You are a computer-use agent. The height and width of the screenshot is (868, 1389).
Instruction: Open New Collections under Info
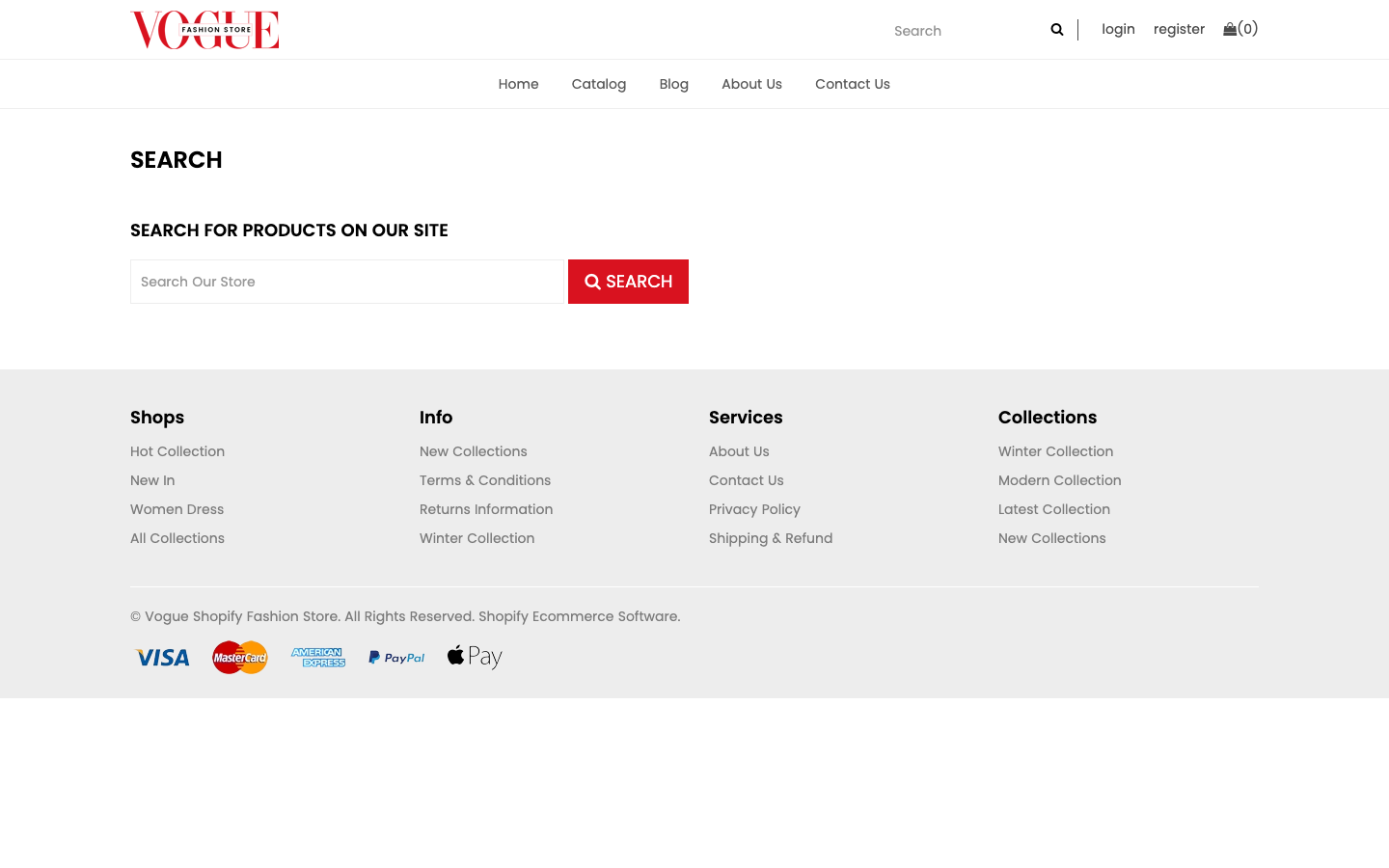tap(474, 451)
